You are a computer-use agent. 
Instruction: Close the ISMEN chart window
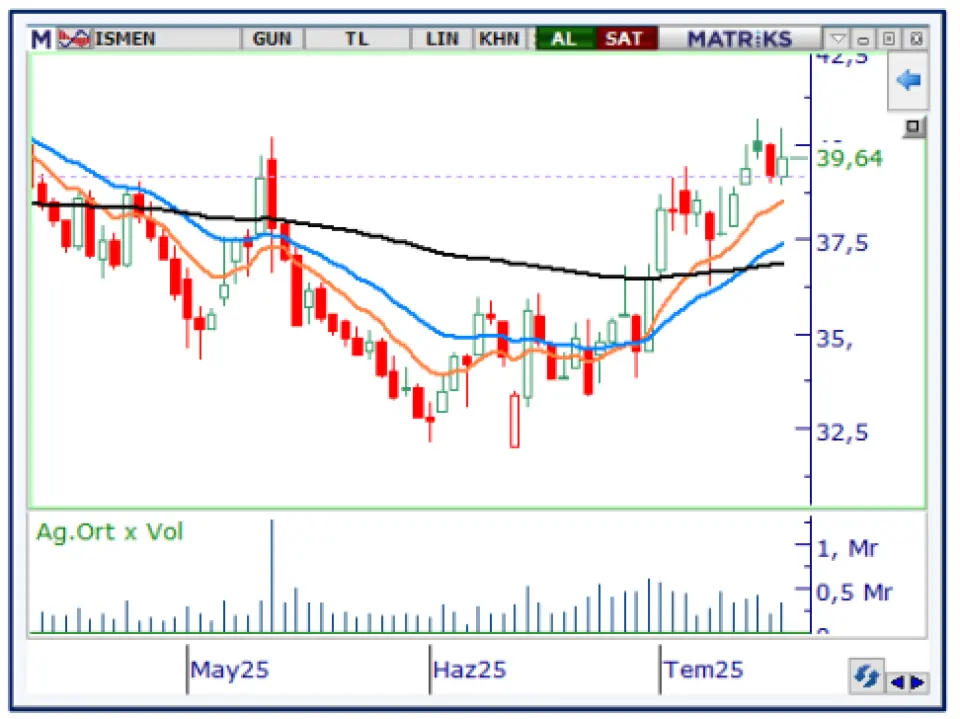pos(916,40)
